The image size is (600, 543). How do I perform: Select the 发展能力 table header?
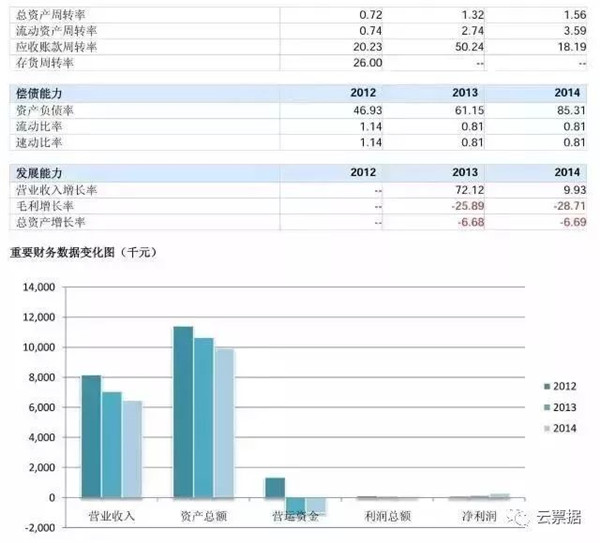coord(39,173)
